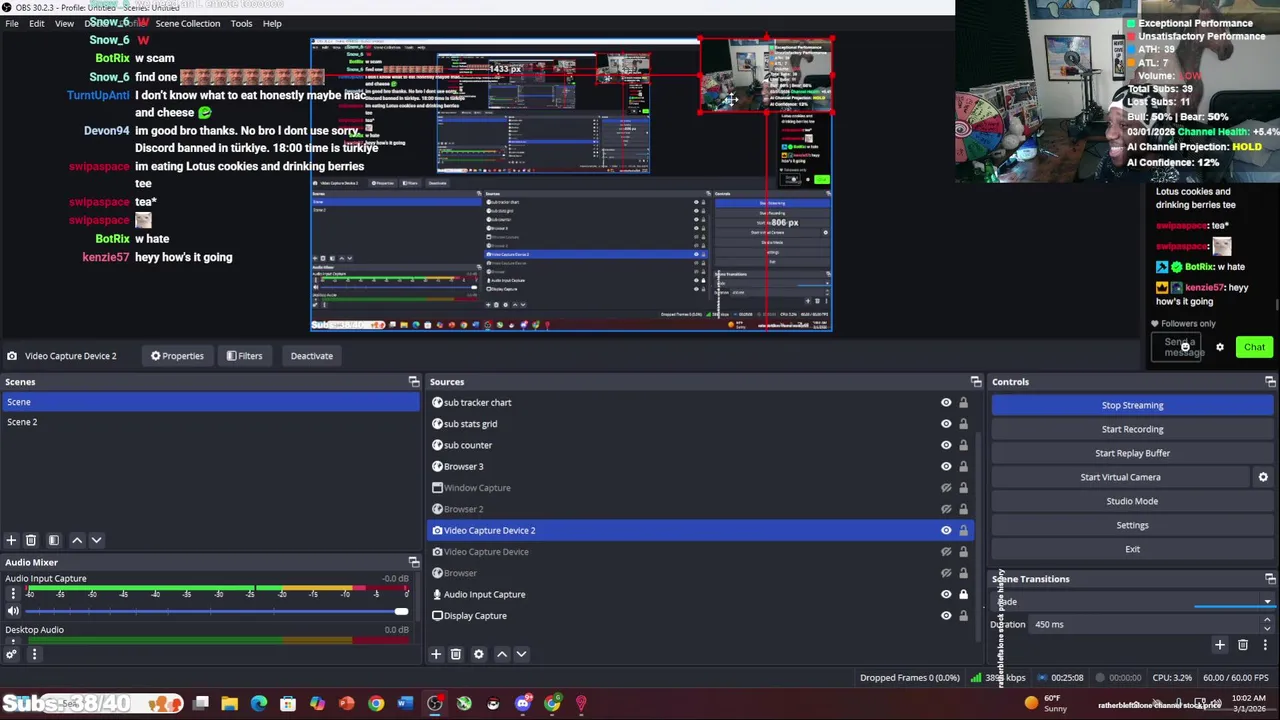The image size is (1280, 720).
Task: Hide the sub tracker chart source
Action: point(946,403)
